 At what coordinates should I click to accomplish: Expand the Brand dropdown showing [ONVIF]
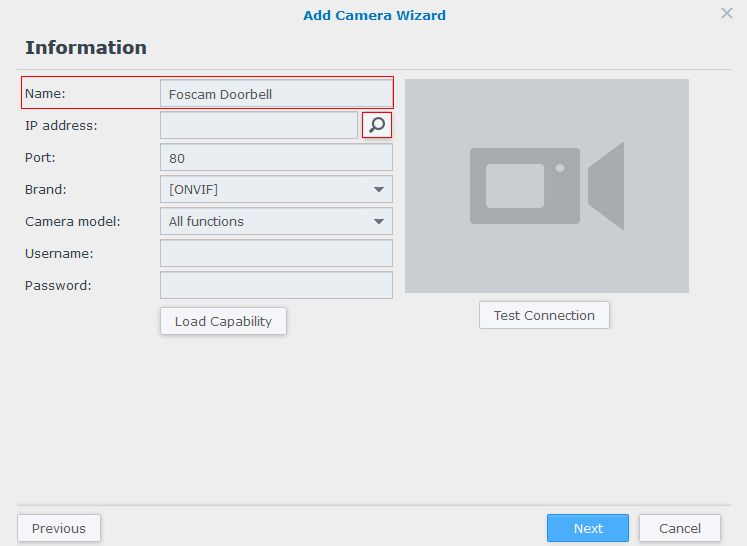276,189
